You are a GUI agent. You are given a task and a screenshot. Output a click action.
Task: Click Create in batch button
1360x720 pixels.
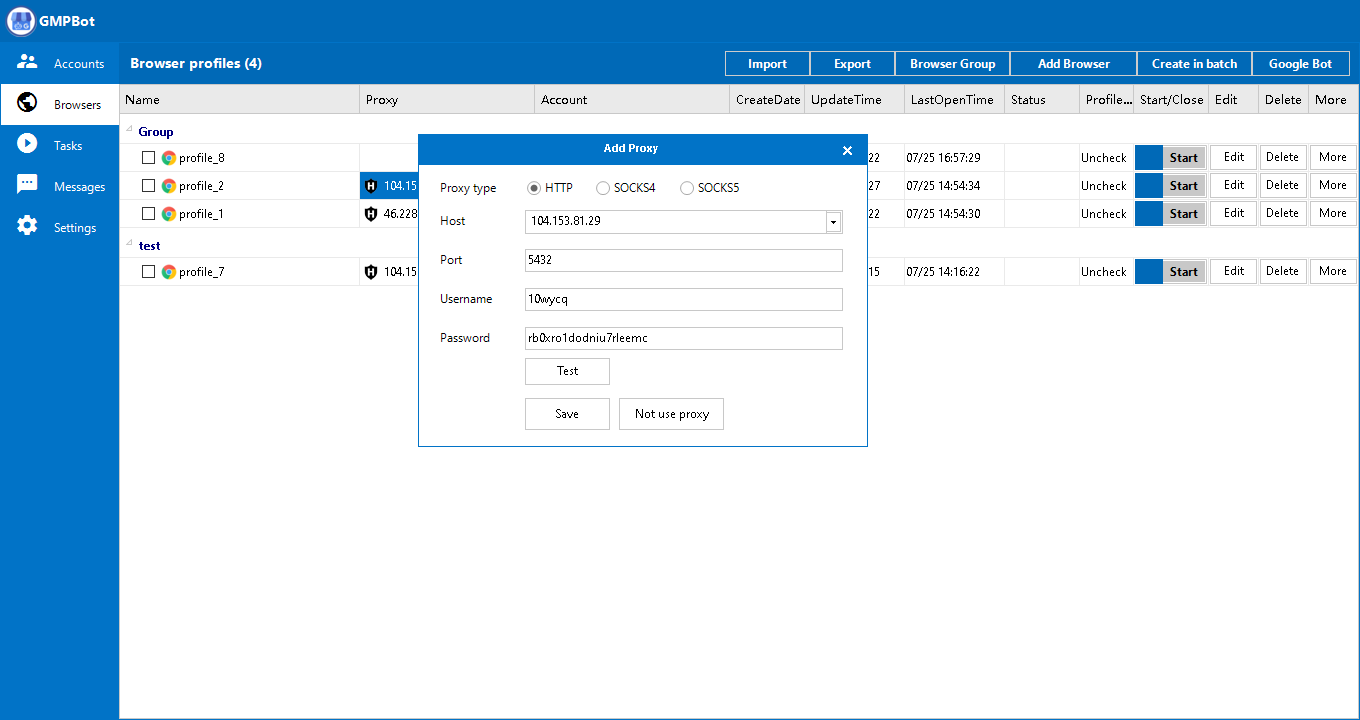[x=1194, y=64]
